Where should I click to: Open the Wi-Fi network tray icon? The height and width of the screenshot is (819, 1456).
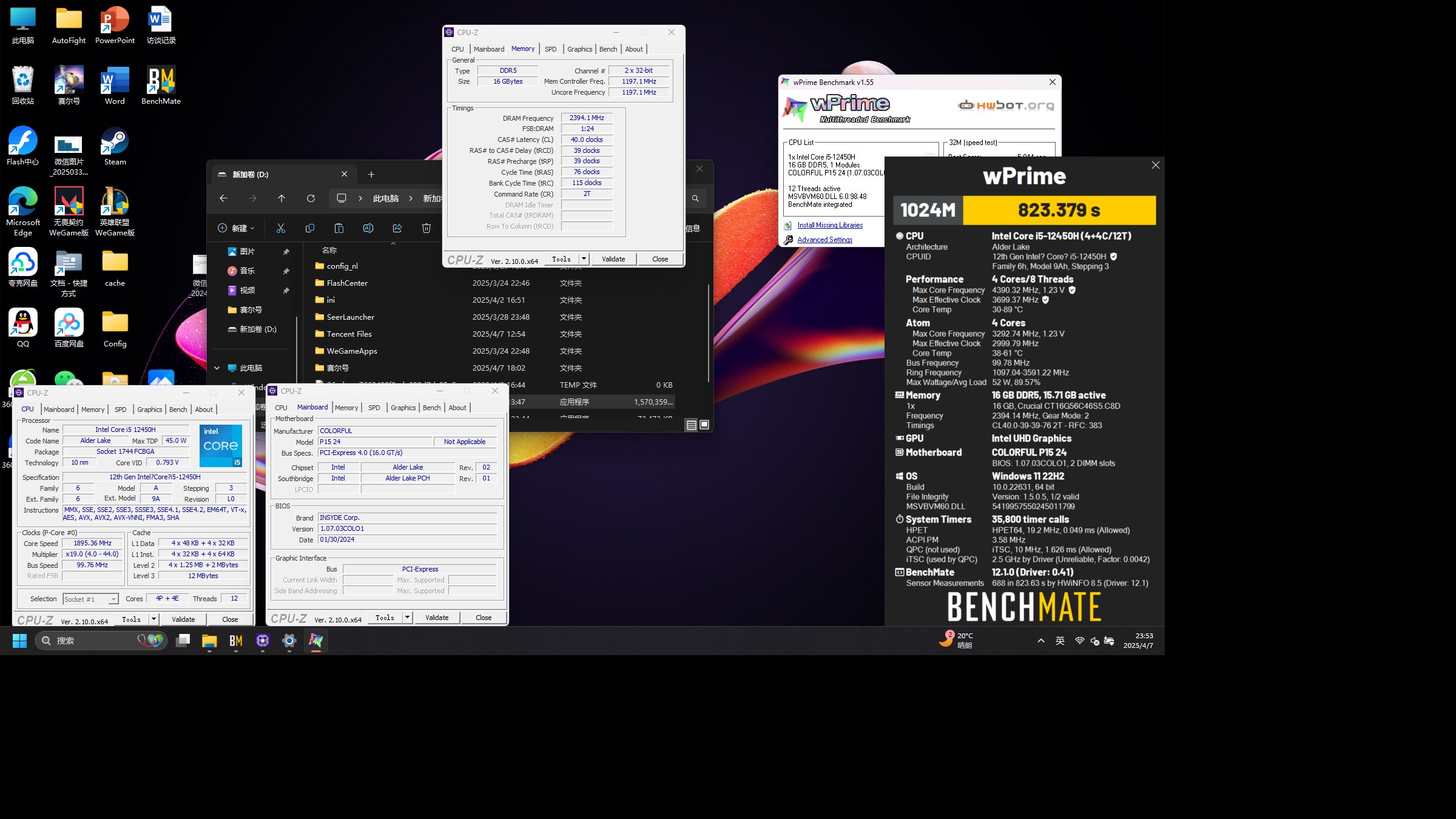1079,641
